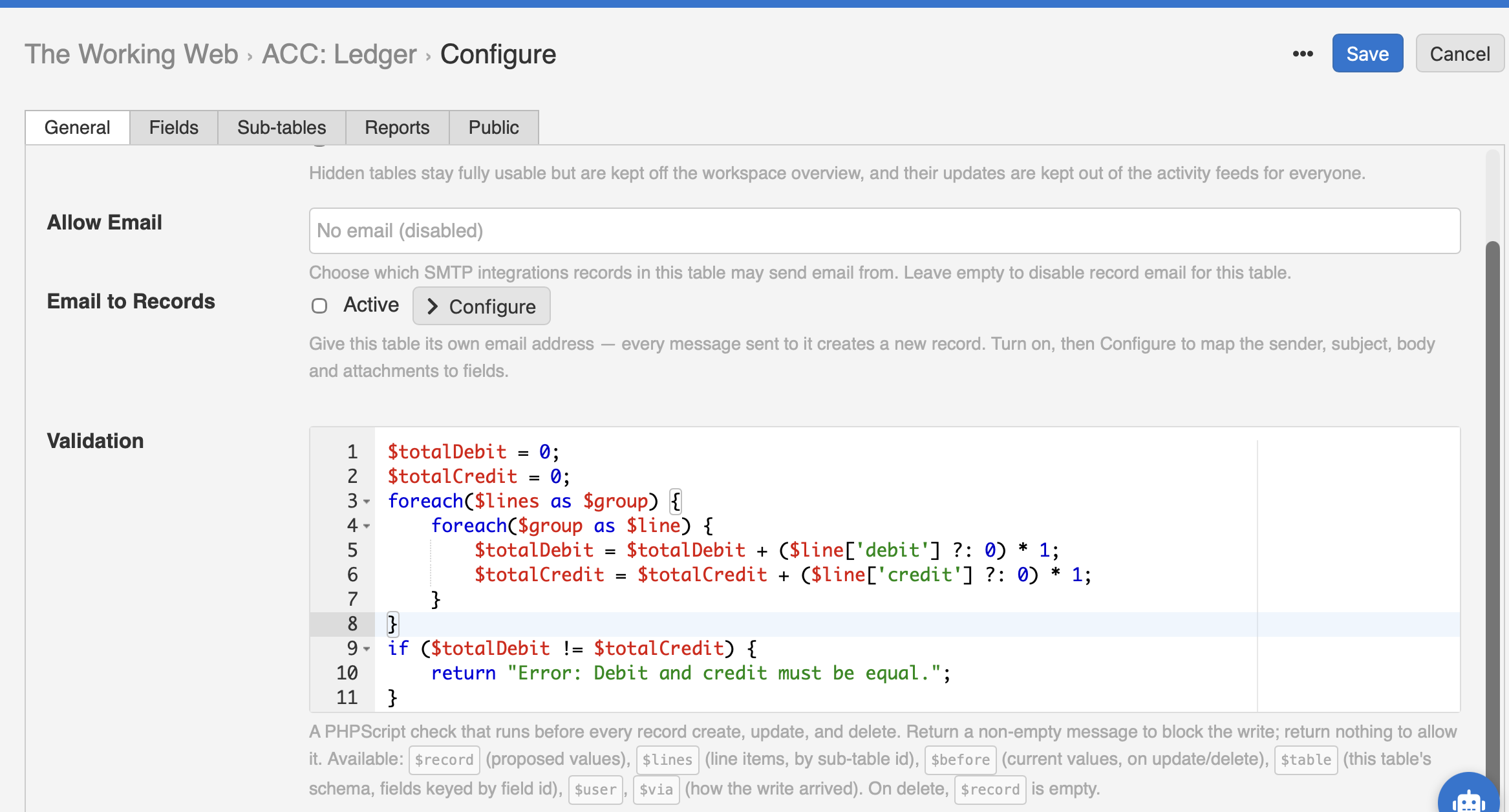Expand Email to Records Configure section
The height and width of the screenshot is (812, 1509).
[x=482, y=306]
